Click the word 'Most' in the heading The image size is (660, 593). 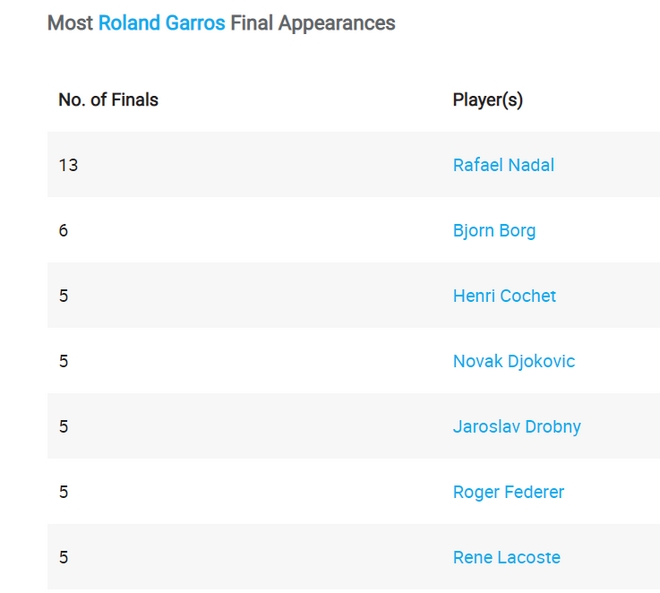point(70,23)
